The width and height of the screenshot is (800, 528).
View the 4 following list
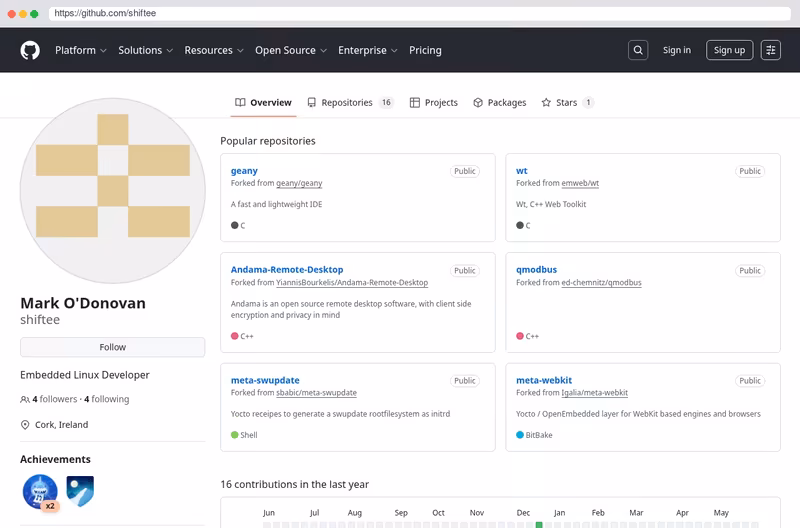[107, 399]
